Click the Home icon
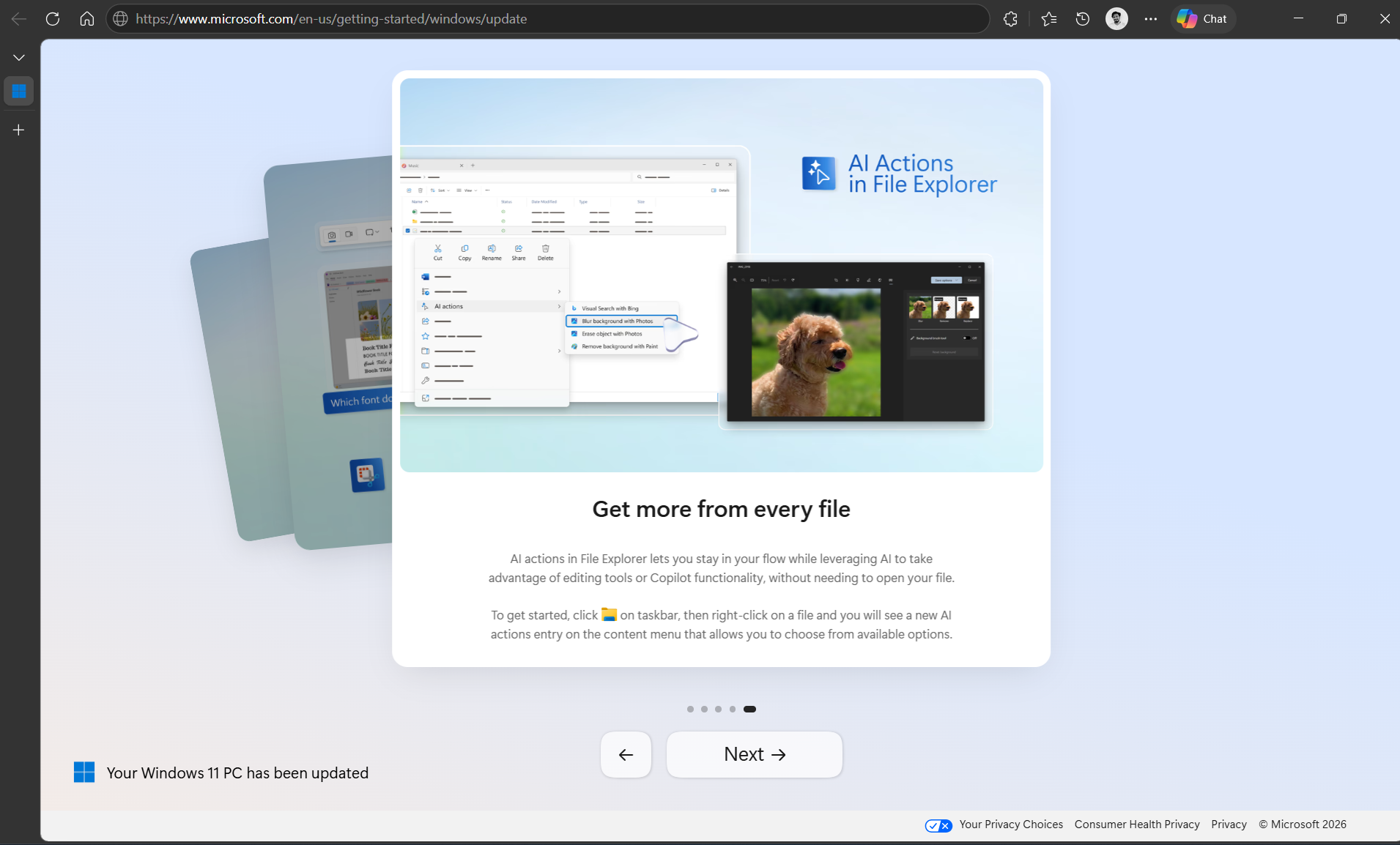 (86, 18)
